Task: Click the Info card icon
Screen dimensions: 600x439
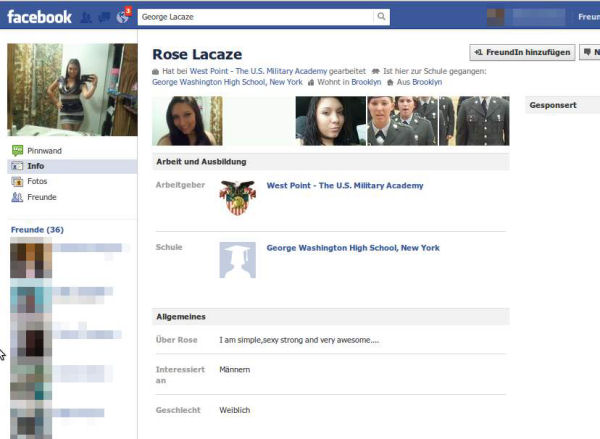Action: (x=17, y=166)
